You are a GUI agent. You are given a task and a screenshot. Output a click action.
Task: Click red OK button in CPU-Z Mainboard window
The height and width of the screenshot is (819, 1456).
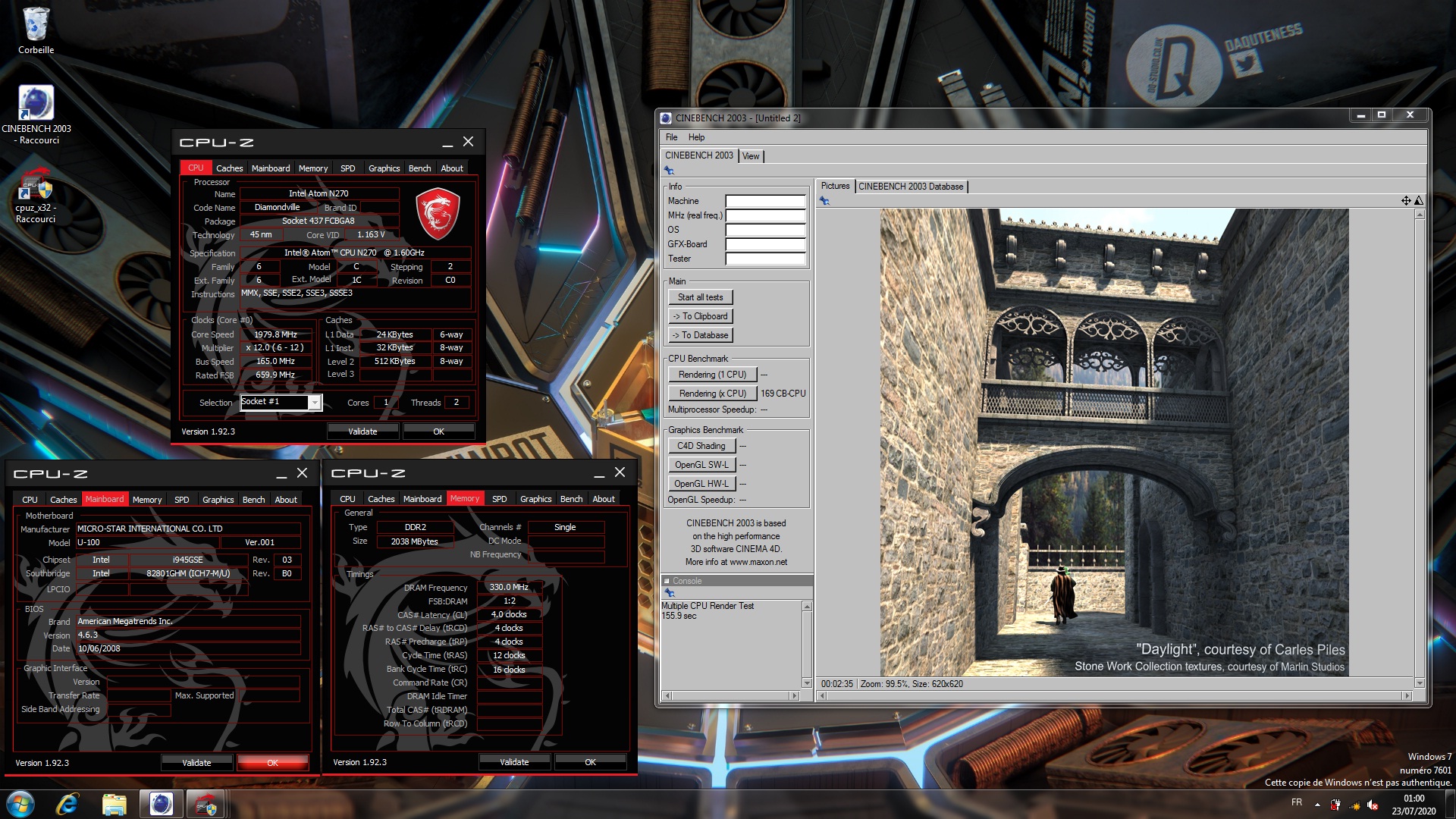pyautogui.click(x=272, y=763)
